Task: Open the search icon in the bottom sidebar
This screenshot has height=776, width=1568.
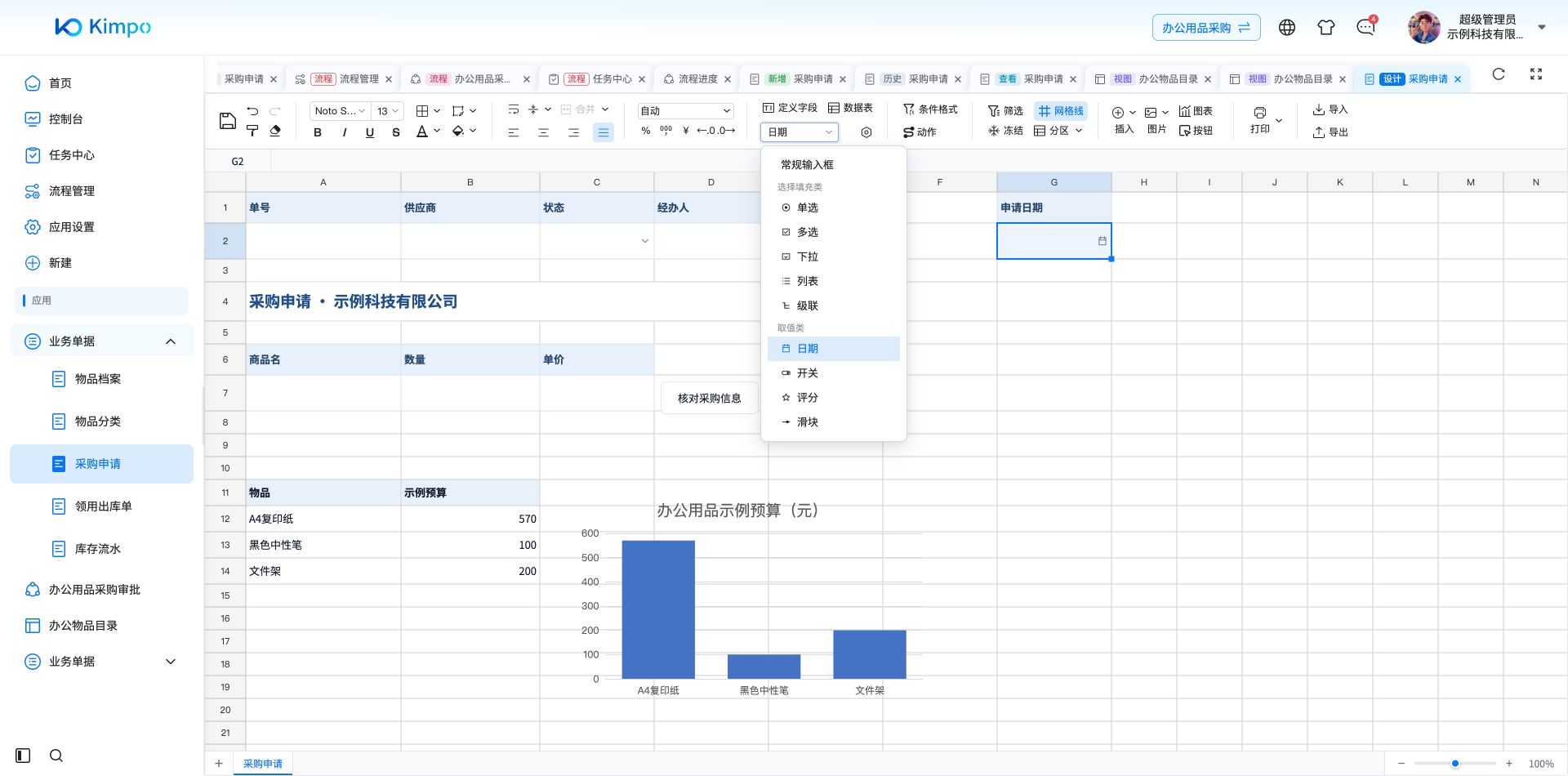Action: 56,756
